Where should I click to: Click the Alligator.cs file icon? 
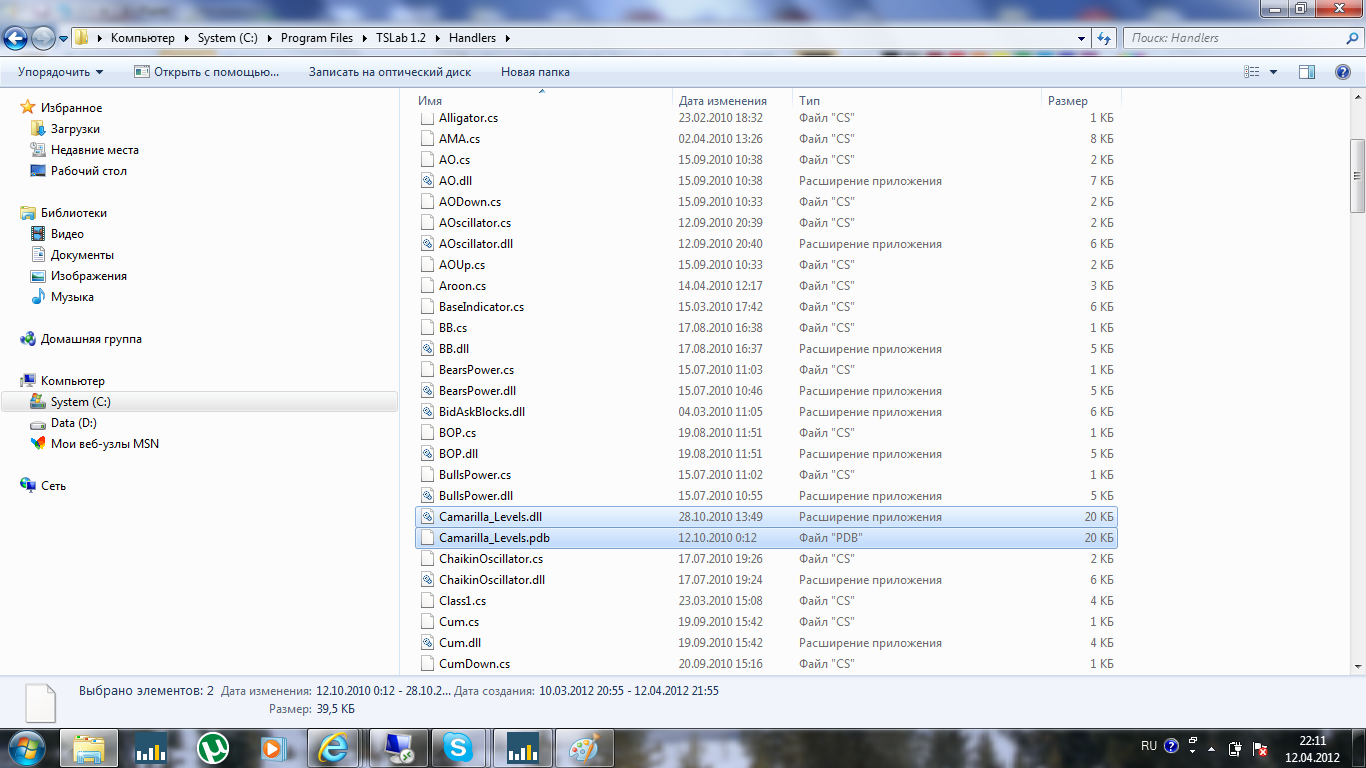pyautogui.click(x=428, y=118)
